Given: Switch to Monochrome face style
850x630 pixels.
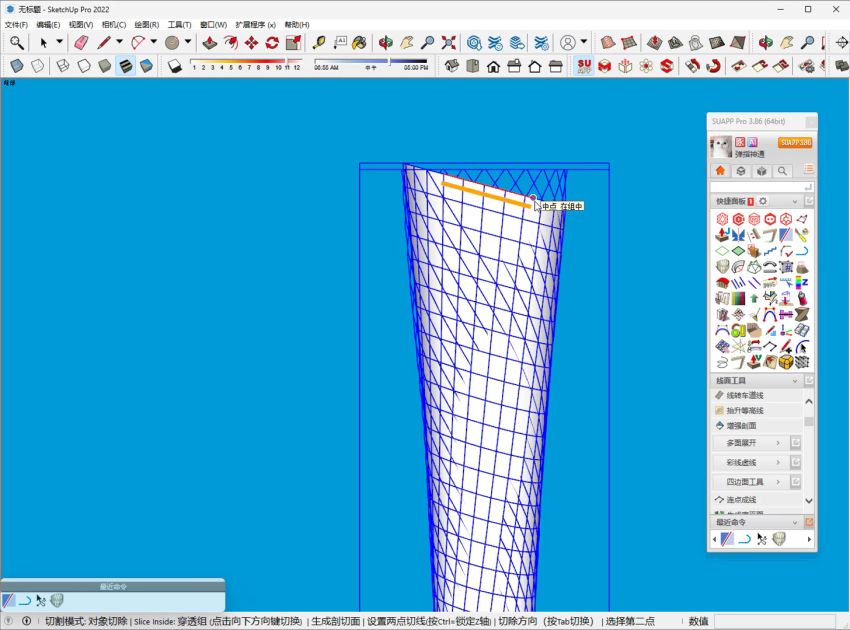Looking at the screenshot, I should click(146, 66).
